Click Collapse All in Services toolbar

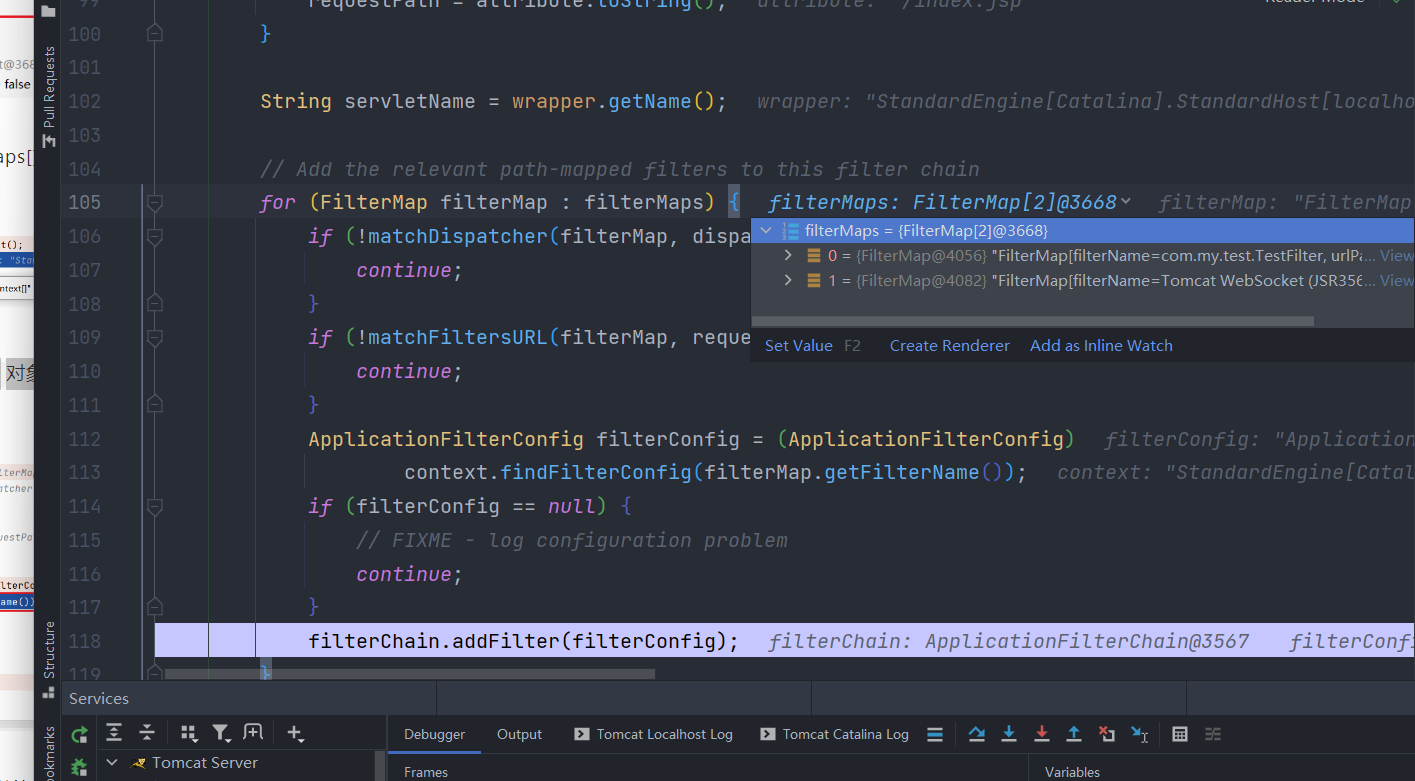pyautogui.click(x=147, y=734)
